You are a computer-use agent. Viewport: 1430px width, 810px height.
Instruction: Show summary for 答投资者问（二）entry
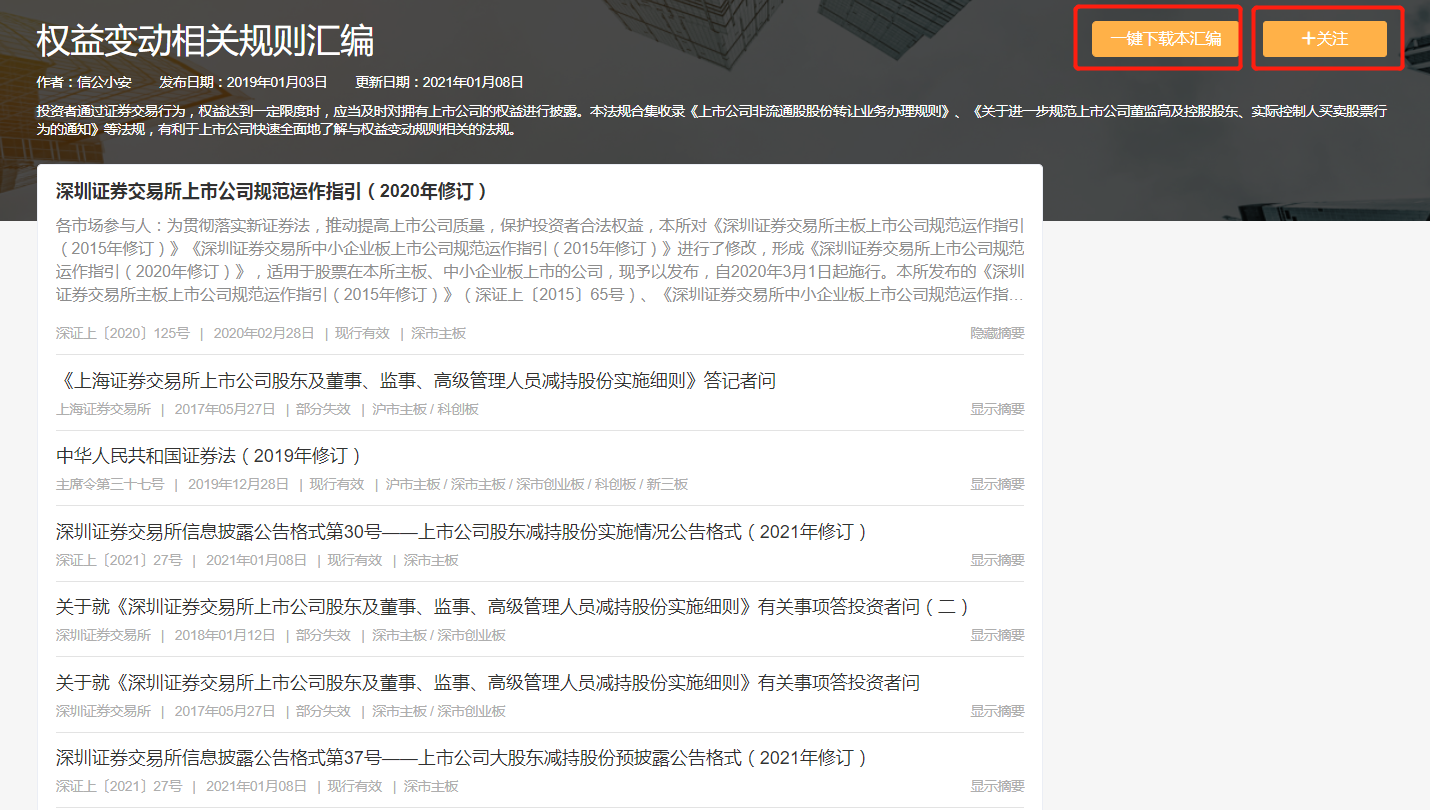pos(997,635)
